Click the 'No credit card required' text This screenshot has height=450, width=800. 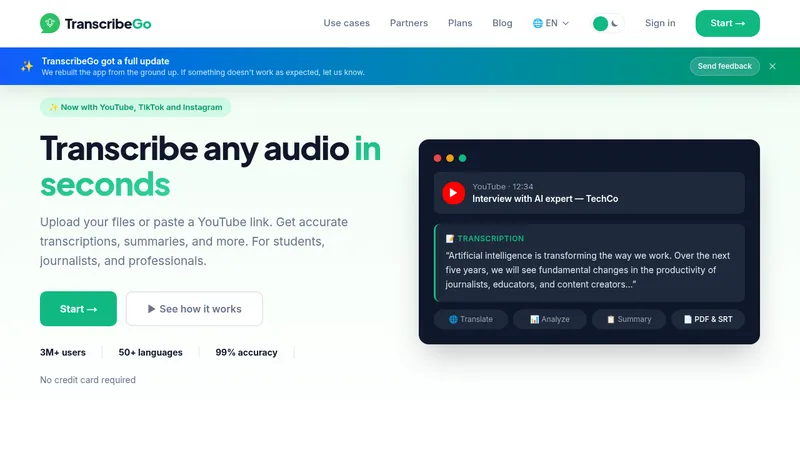[88, 380]
